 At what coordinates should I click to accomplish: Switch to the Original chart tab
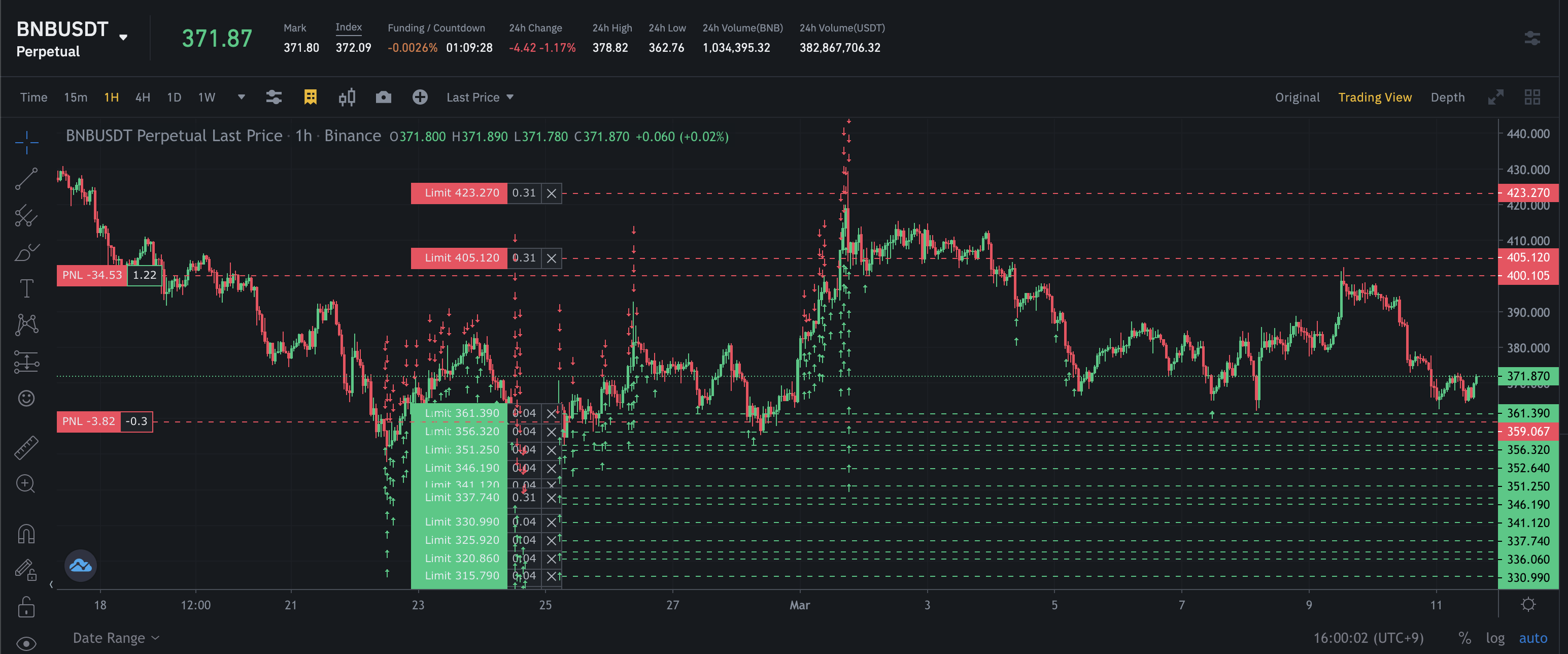tap(1297, 97)
